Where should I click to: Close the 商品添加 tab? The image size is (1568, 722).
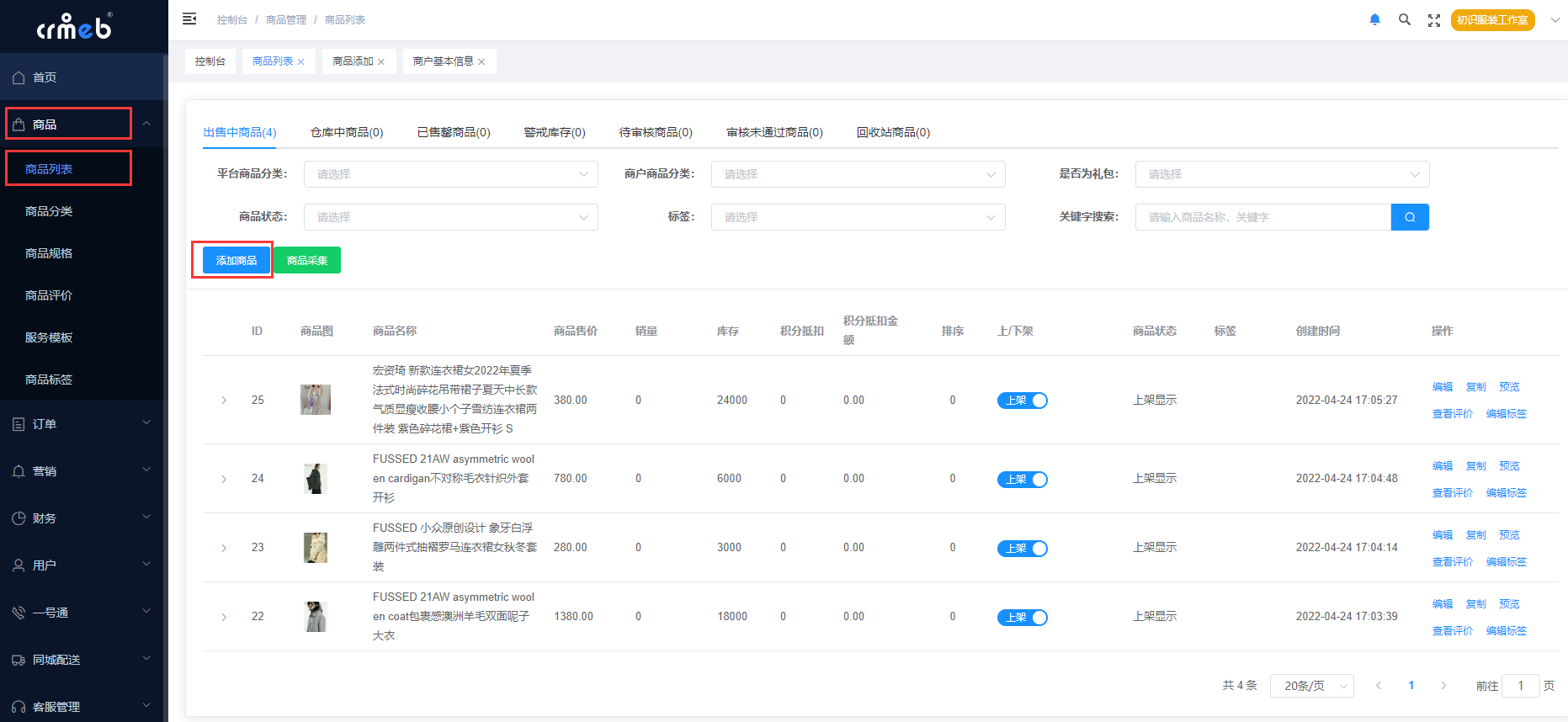point(381,62)
